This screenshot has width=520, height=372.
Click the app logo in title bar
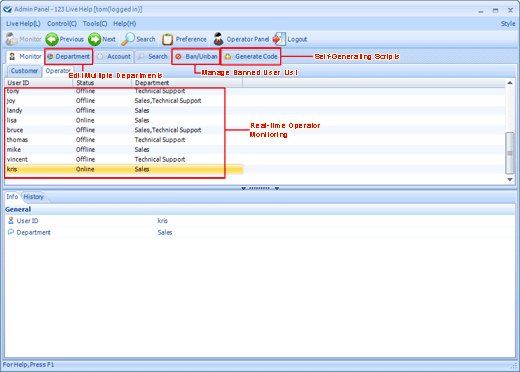[x=7, y=9]
